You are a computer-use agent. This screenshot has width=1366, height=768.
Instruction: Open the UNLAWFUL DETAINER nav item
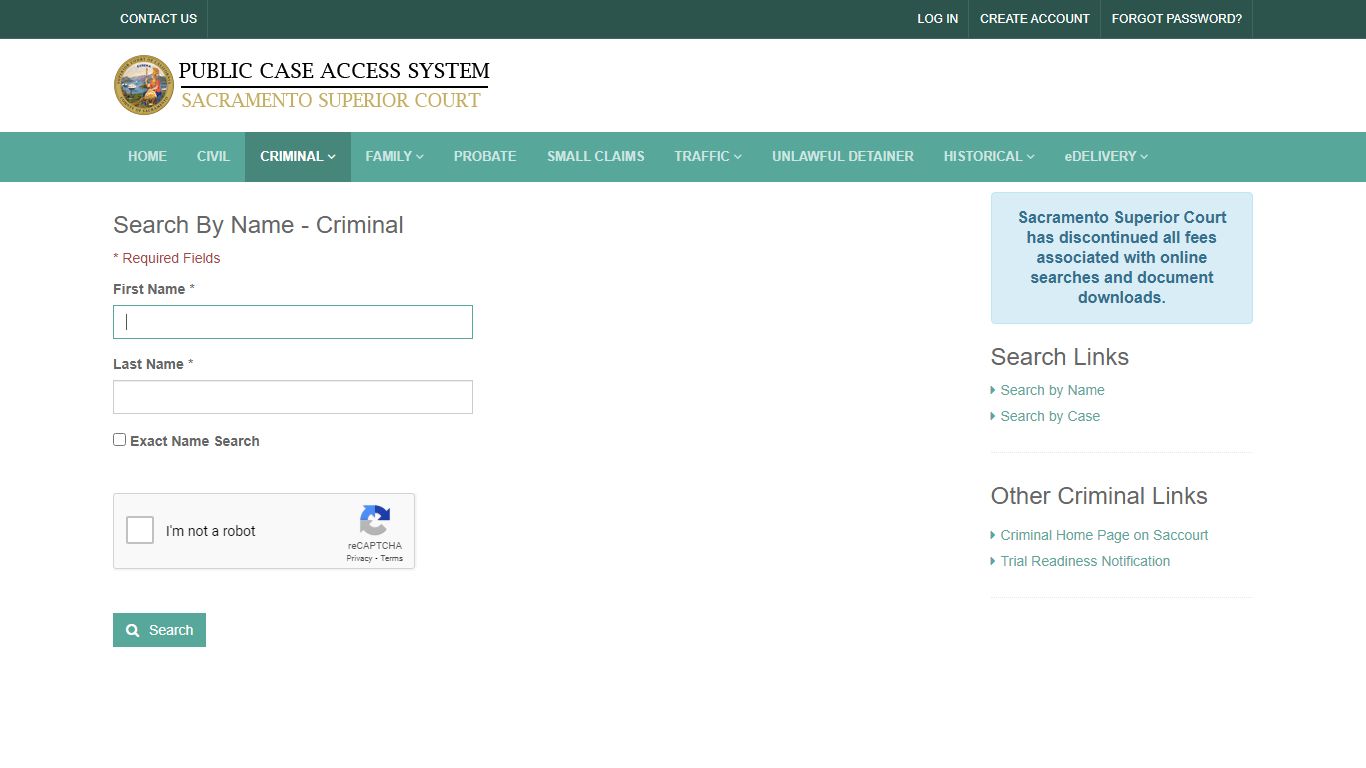tap(843, 156)
